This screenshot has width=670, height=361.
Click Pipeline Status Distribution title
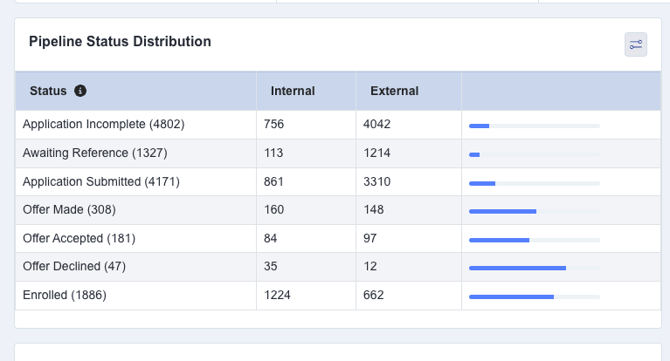tap(120, 41)
